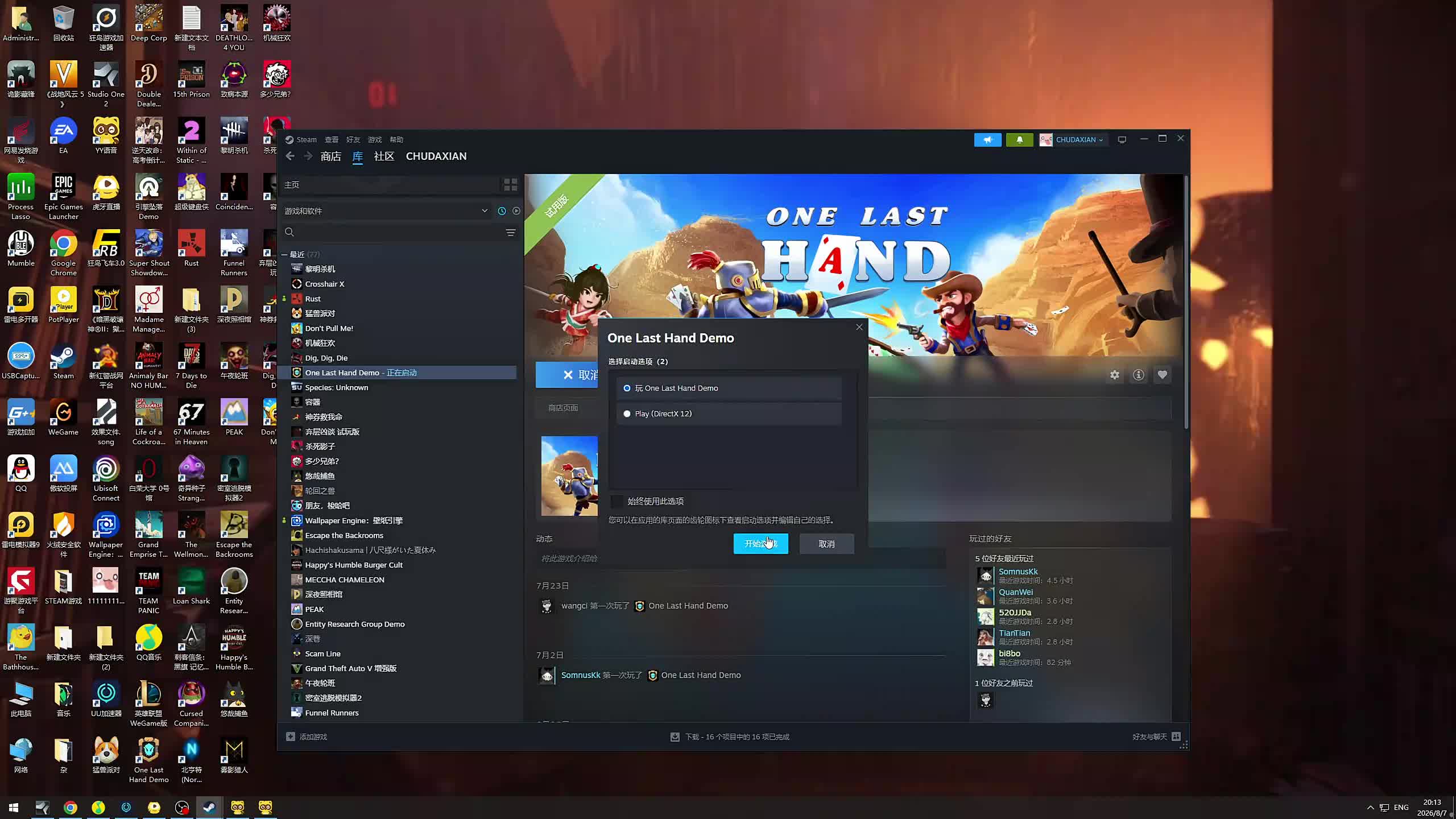Select the Recycle Bin desktop icon
This screenshot has height=819, width=1456.
[63, 24]
